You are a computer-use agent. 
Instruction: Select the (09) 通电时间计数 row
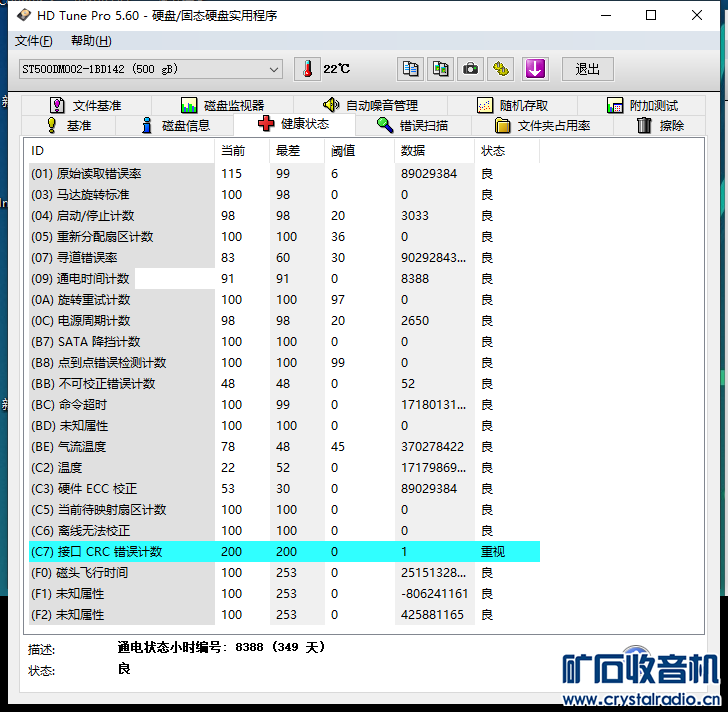(284, 278)
